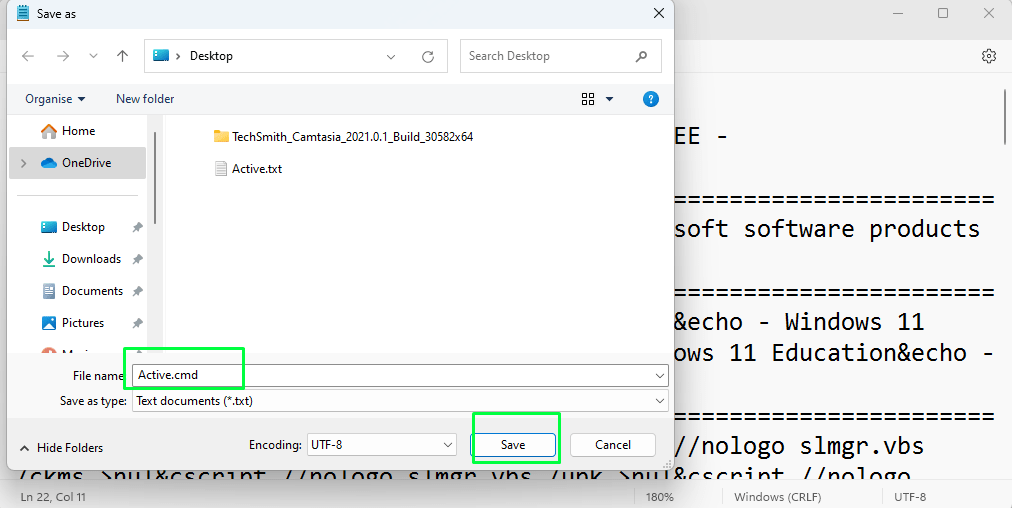The height and width of the screenshot is (508, 1012).
Task: Click New folder in toolbar
Action: [x=145, y=99]
